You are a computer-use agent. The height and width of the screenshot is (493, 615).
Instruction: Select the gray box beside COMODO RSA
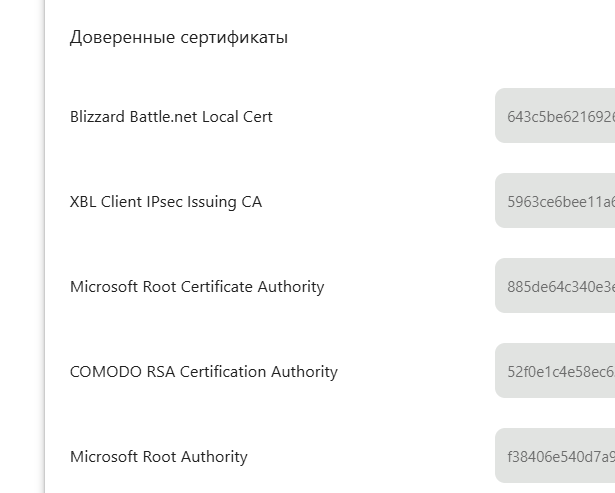[x=555, y=371]
